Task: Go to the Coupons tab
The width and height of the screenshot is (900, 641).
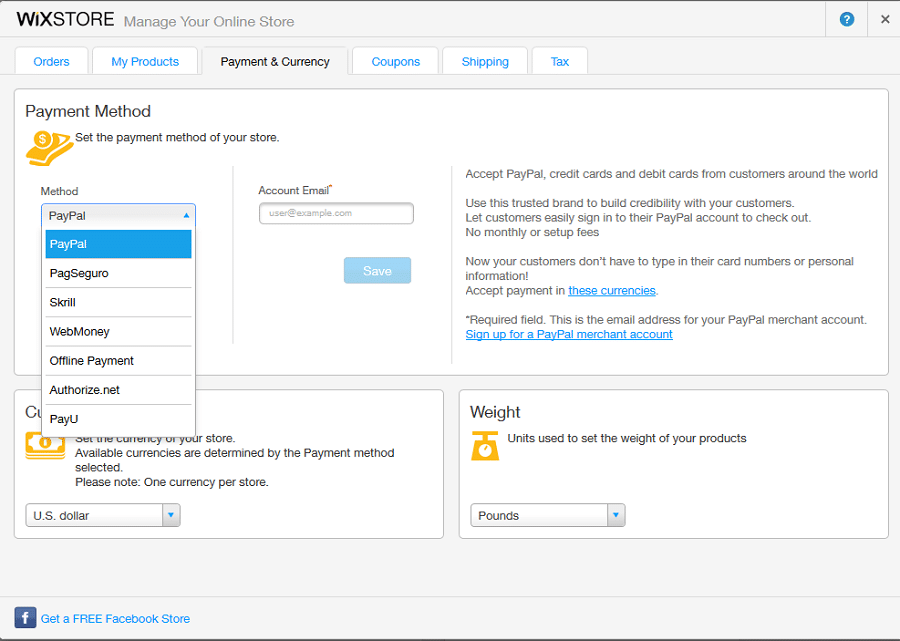Action: click(395, 61)
